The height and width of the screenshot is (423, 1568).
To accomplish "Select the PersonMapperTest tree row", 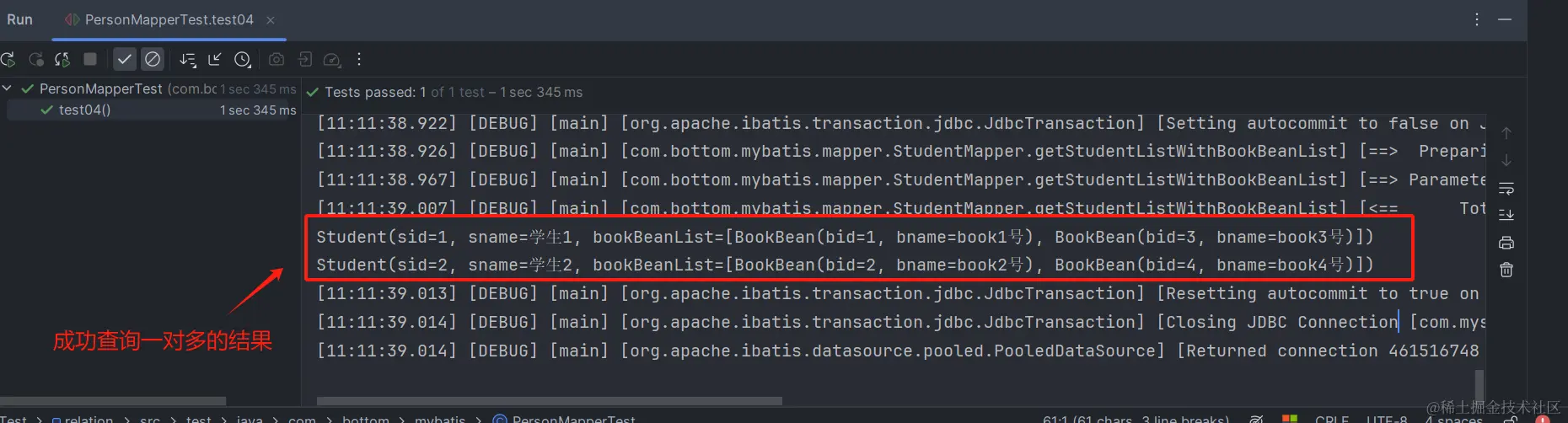I will point(150,88).
